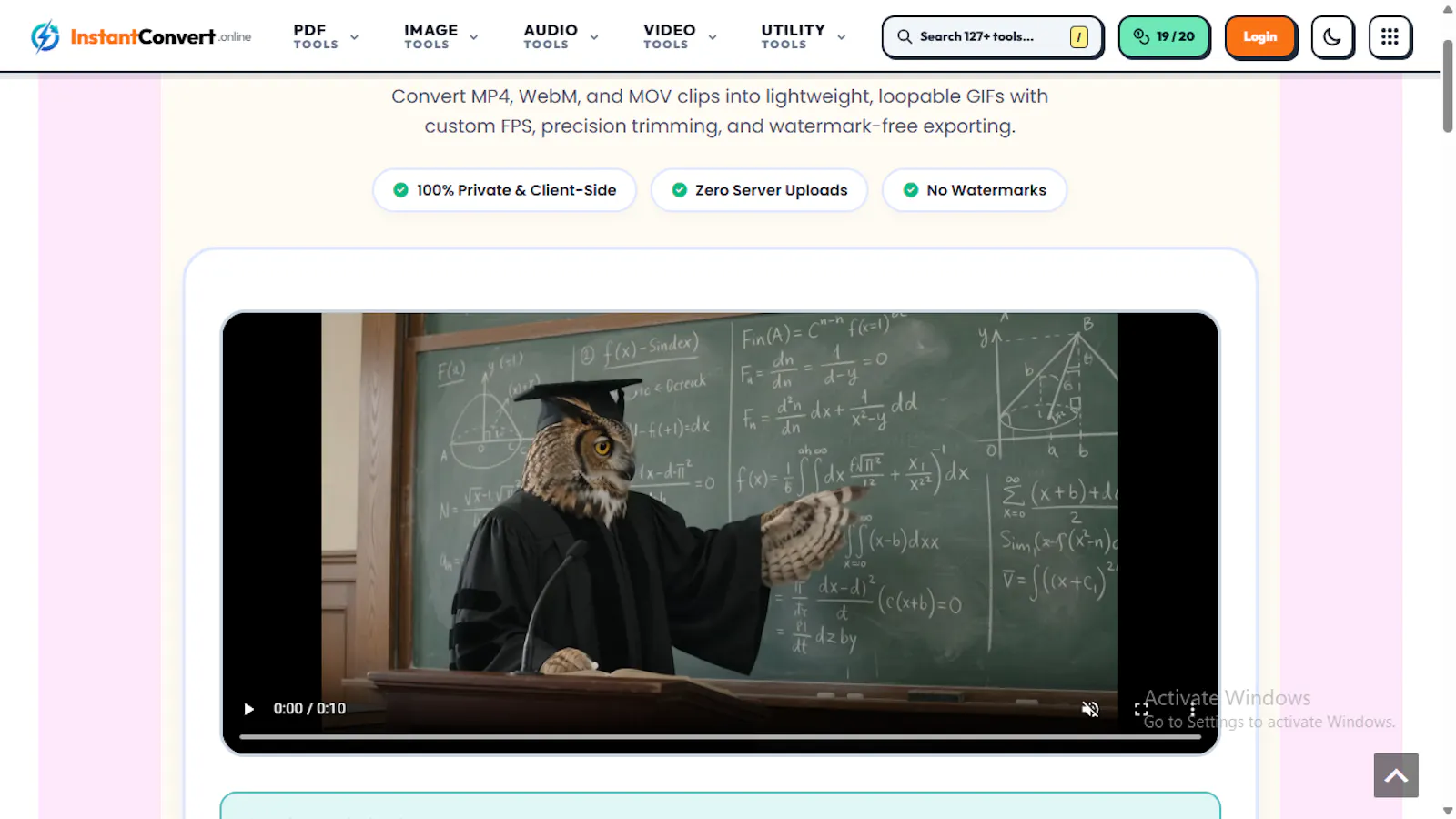
Task: Open the video player more options menu
Action: 1192,709
